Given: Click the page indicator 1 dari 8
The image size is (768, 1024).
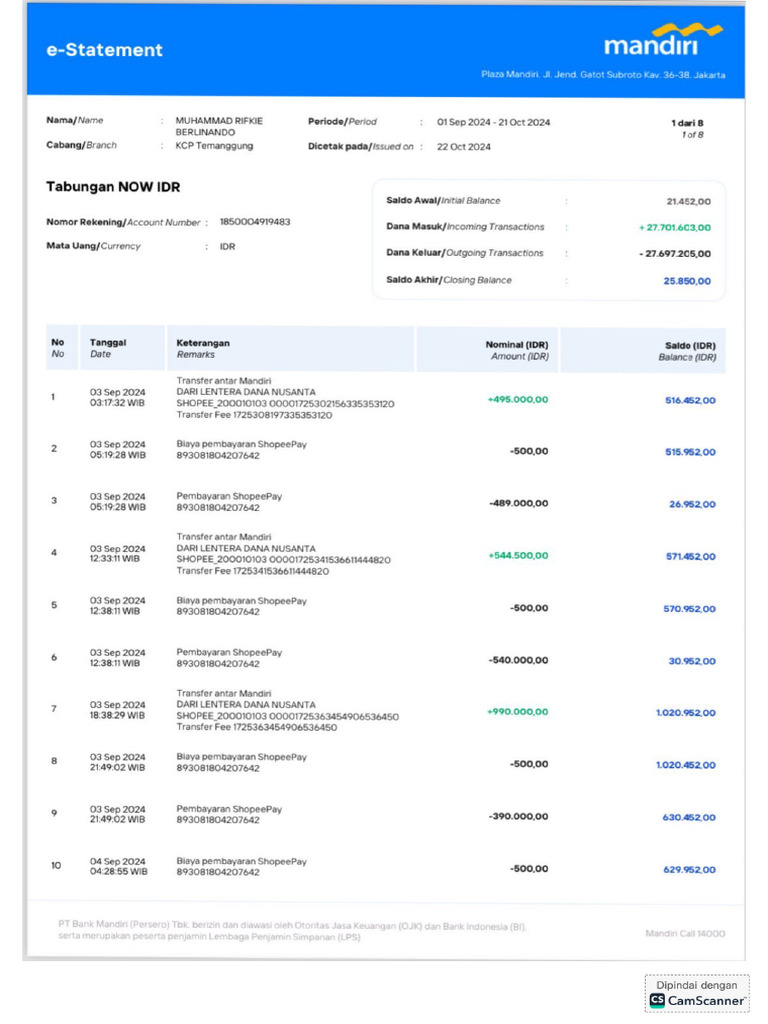Looking at the screenshot, I should (687, 123).
